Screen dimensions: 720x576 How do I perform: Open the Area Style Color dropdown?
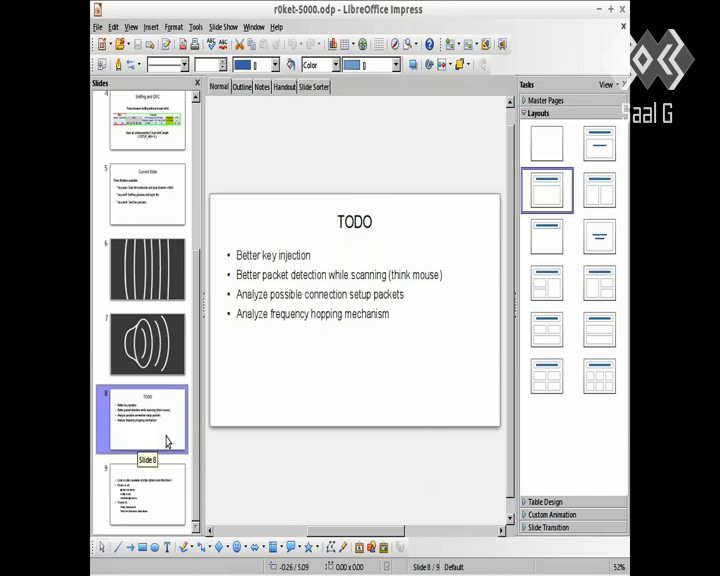point(336,65)
